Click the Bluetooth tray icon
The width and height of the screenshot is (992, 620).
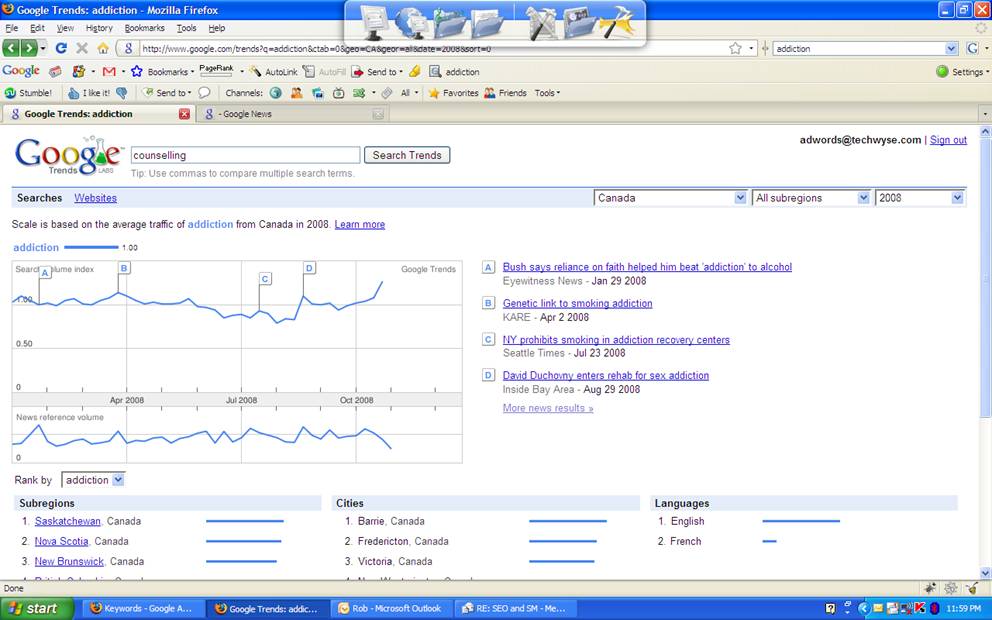click(934, 608)
